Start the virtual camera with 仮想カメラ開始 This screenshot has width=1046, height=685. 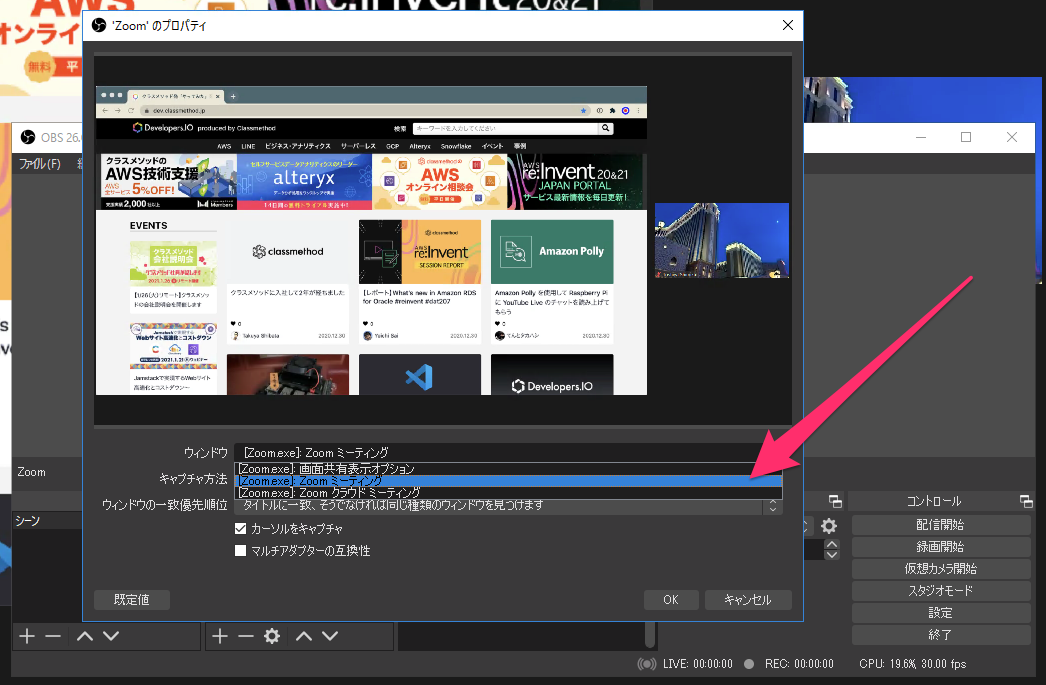pyautogui.click(x=941, y=569)
